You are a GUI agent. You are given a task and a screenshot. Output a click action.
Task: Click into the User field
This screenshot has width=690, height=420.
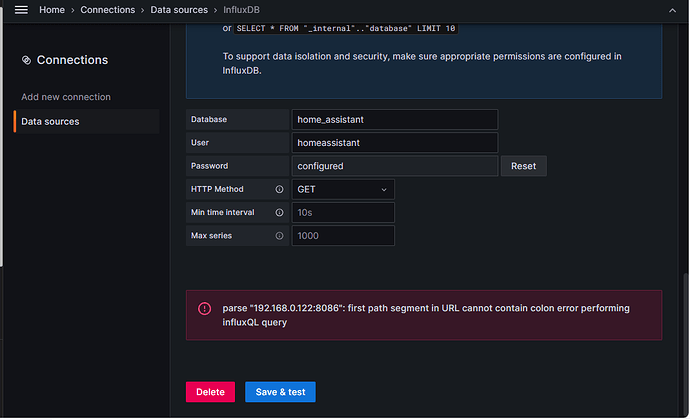coord(395,143)
